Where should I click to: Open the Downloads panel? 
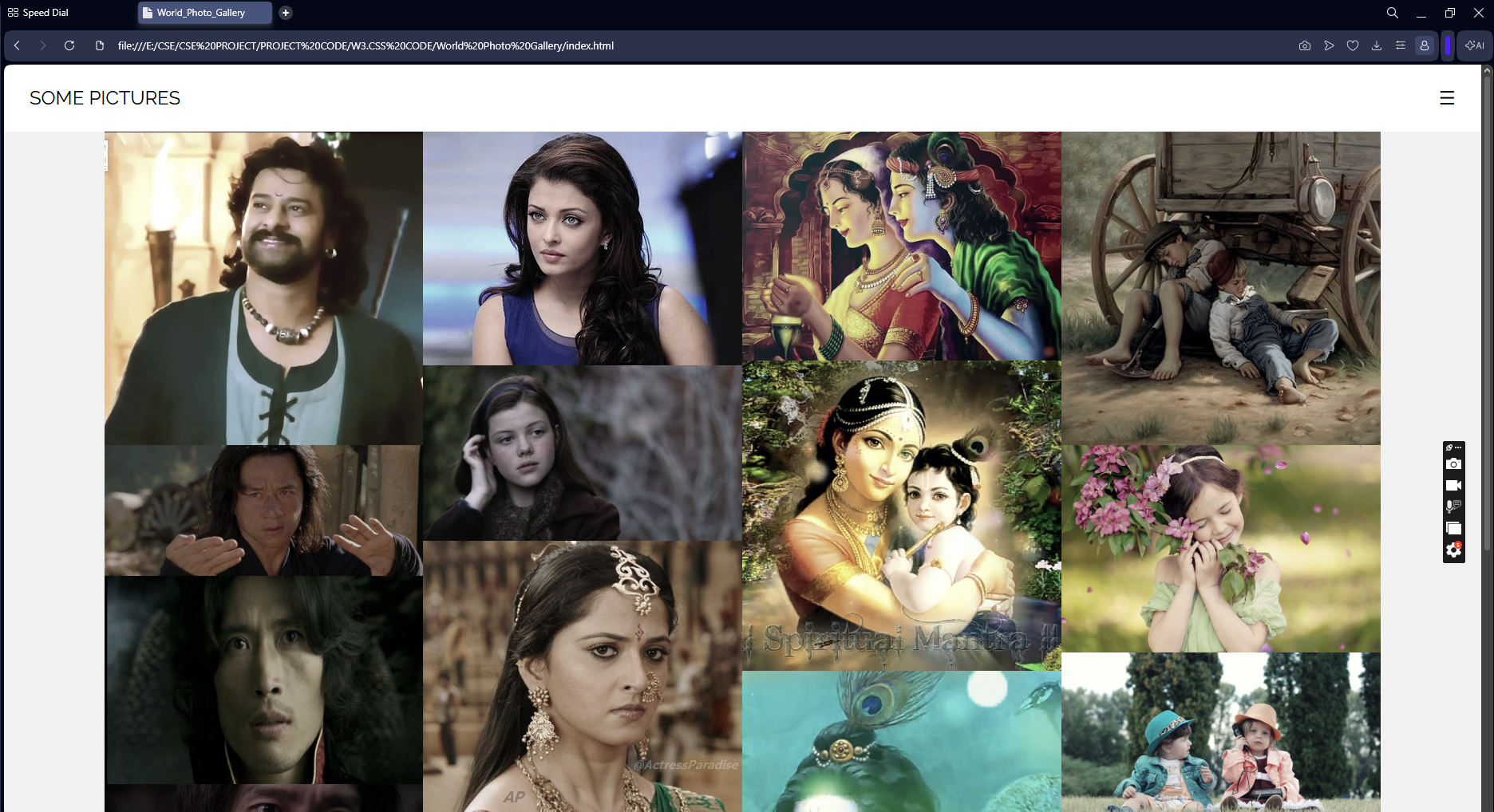point(1377,45)
